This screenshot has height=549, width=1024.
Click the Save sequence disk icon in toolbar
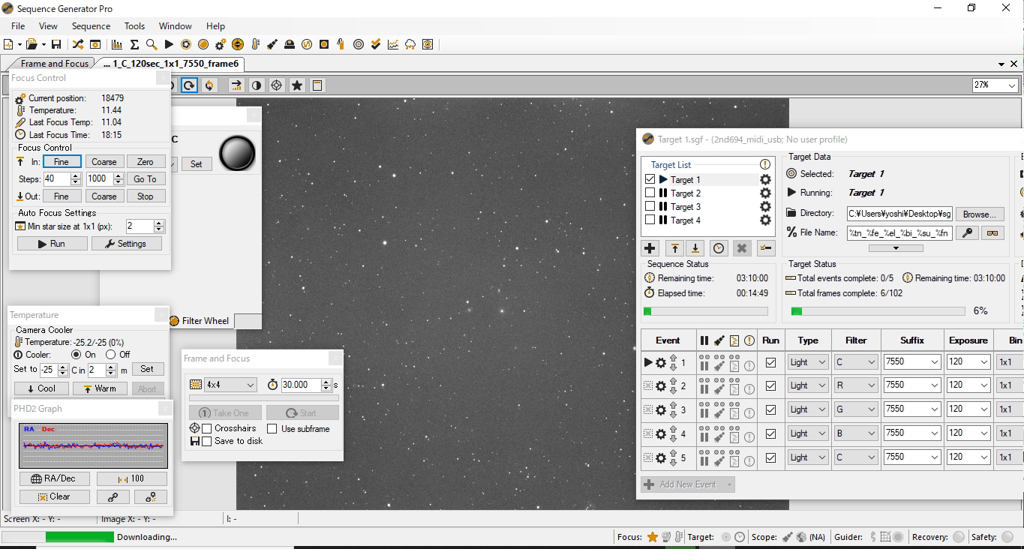56,44
